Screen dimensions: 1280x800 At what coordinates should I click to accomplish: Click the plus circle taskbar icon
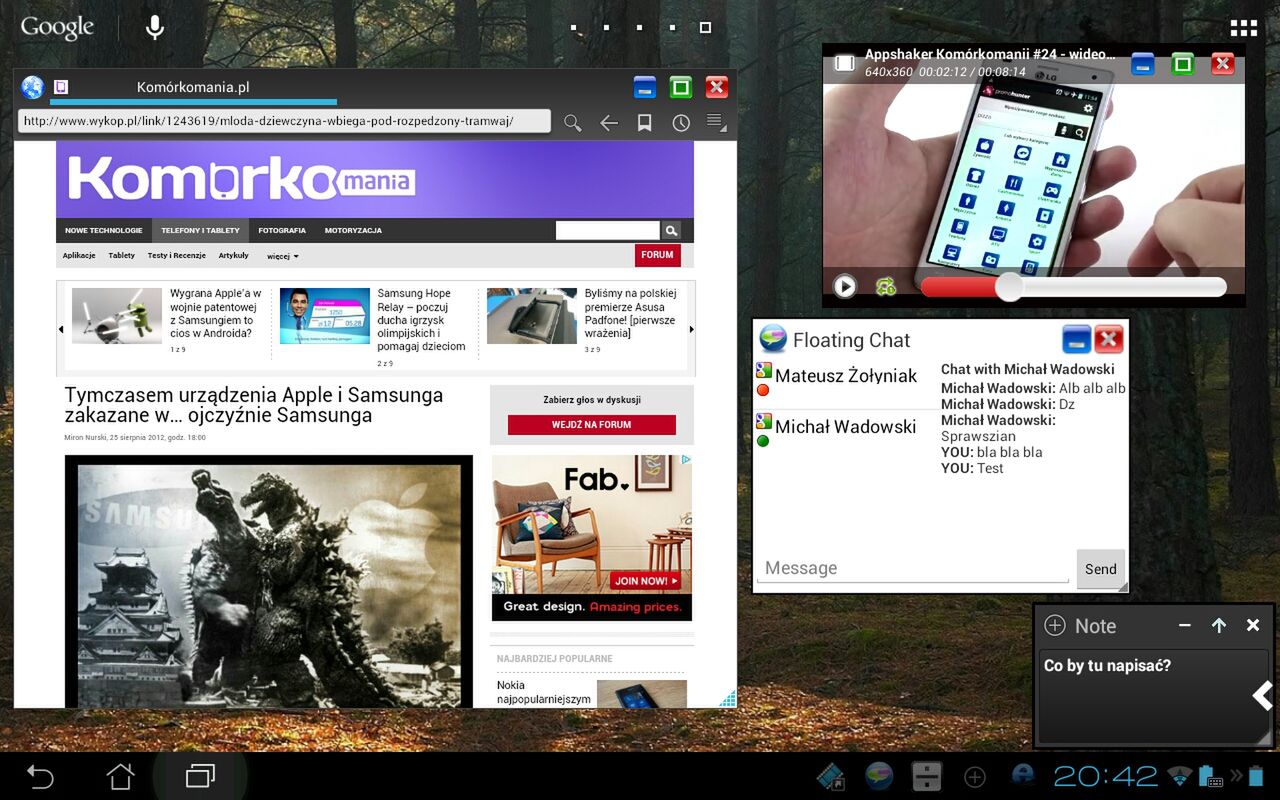[975, 777]
